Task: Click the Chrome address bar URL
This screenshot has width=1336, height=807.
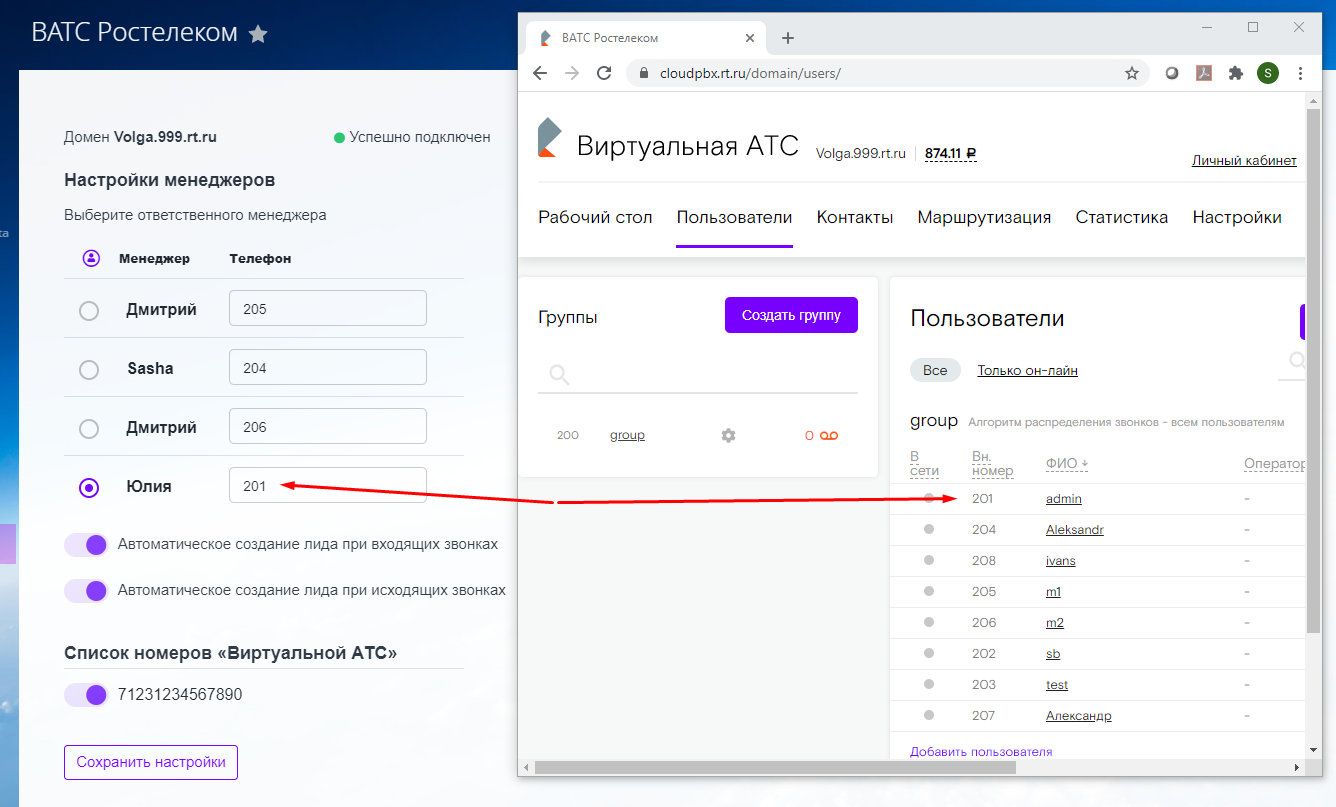Action: click(x=750, y=73)
